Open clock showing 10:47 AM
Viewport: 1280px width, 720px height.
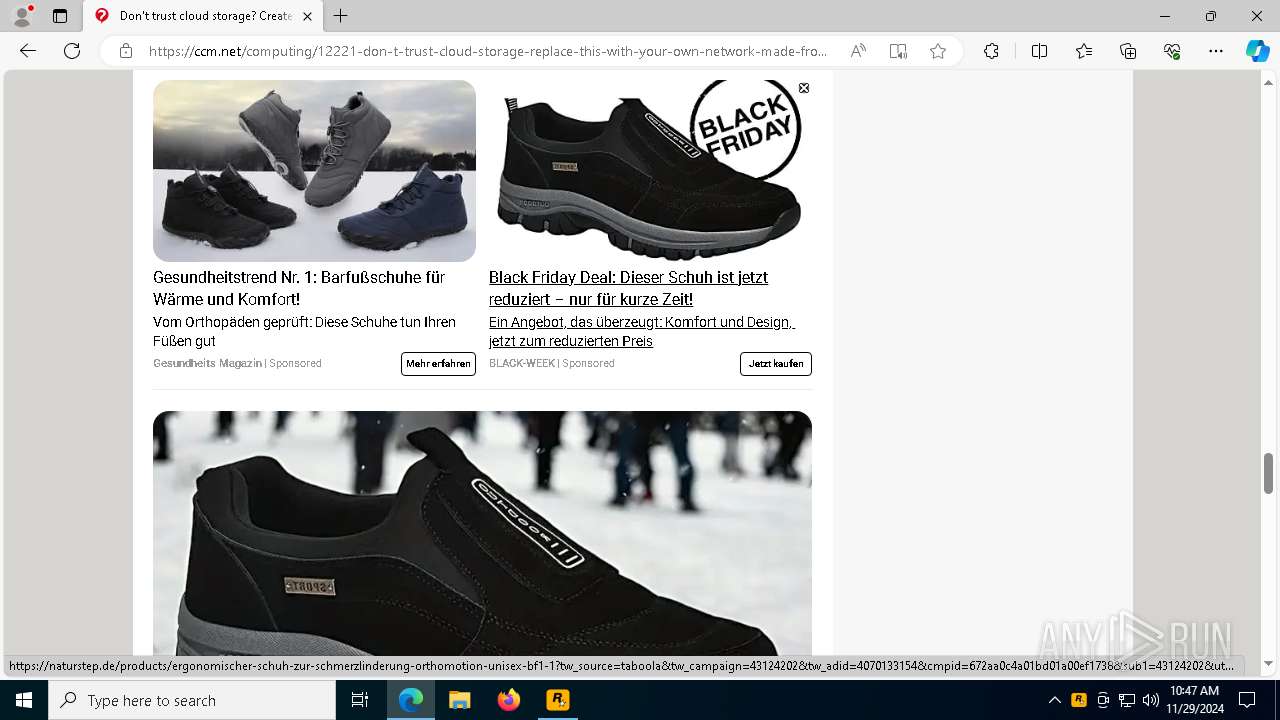coord(1194,700)
